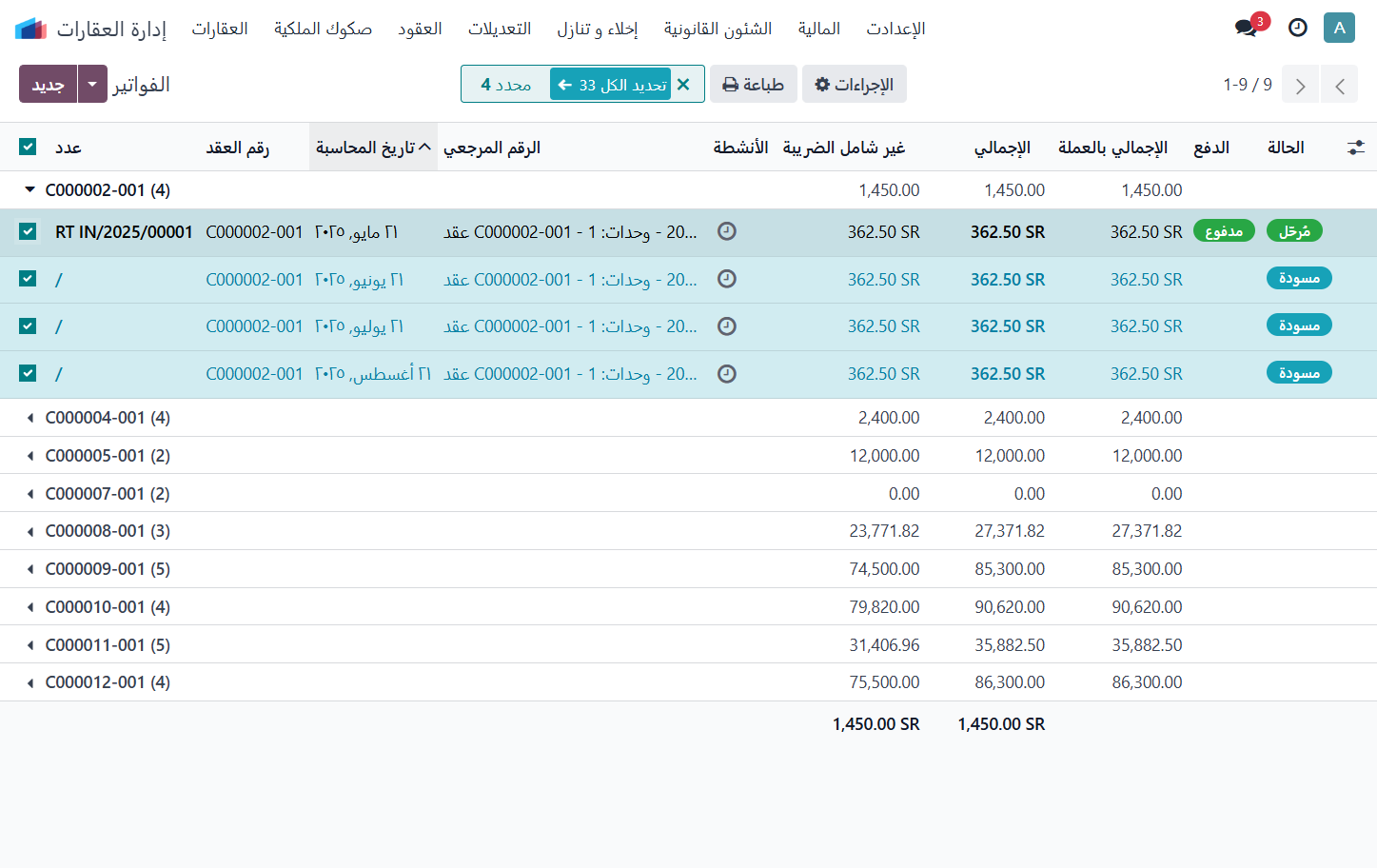Open the activities clock icon in navbar
Image resolution: width=1377 pixels, height=868 pixels.
pyautogui.click(x=1297, y=28)
